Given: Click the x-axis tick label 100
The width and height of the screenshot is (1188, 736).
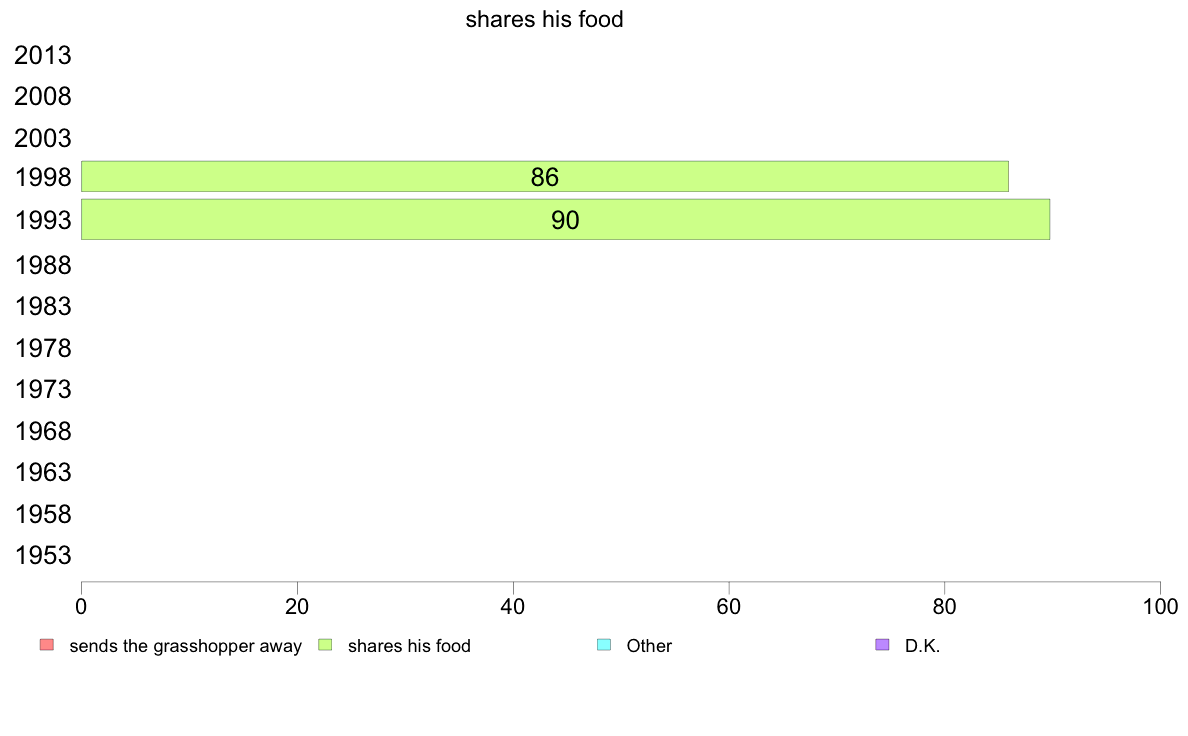Looking at the screenshot, I should pos(1160,606).
